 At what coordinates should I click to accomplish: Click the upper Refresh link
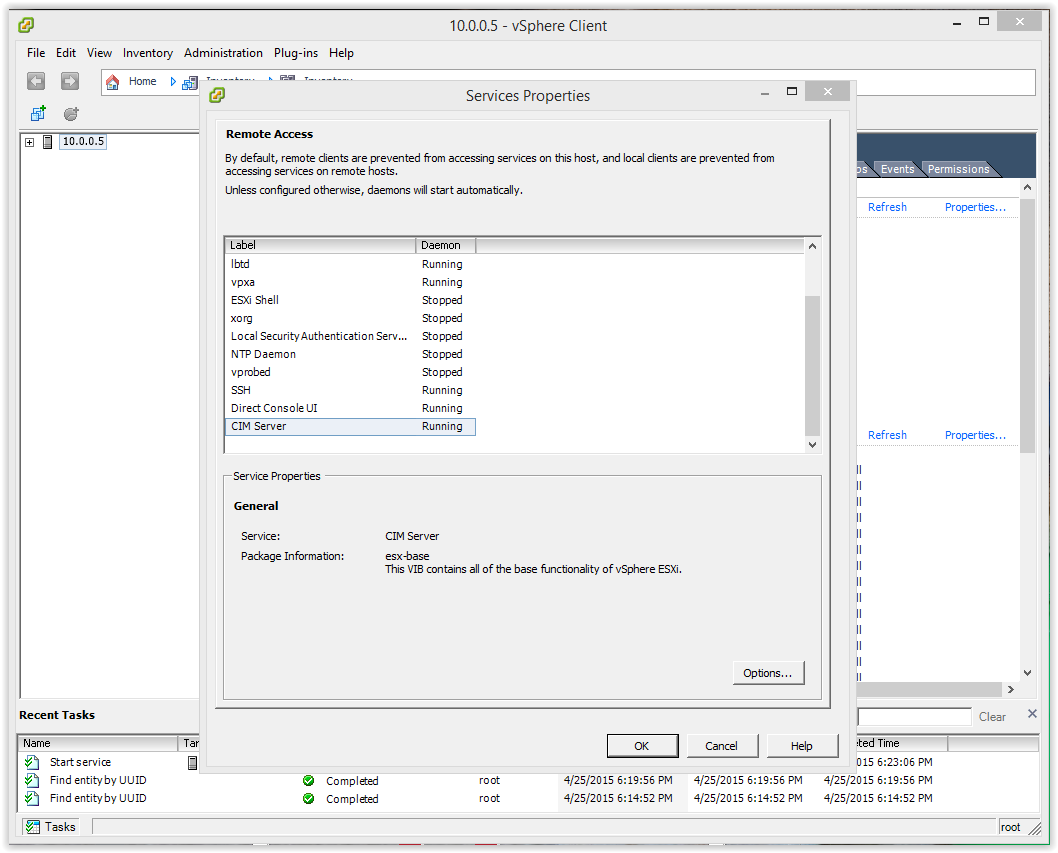point(887,207)
